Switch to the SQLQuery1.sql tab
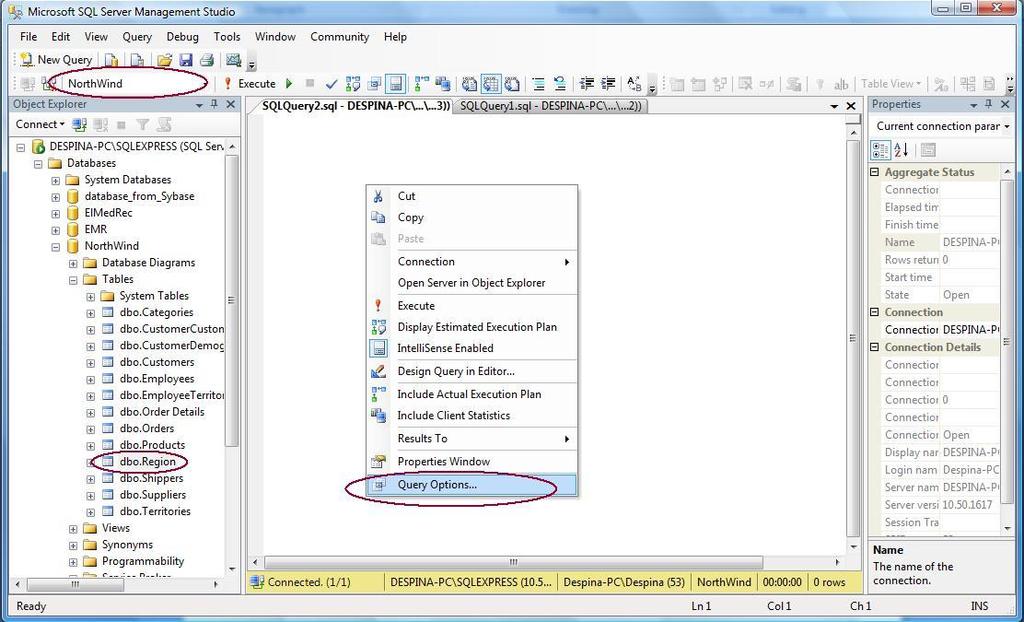This screenshot has width=1024, height=622. pos(549,106)
